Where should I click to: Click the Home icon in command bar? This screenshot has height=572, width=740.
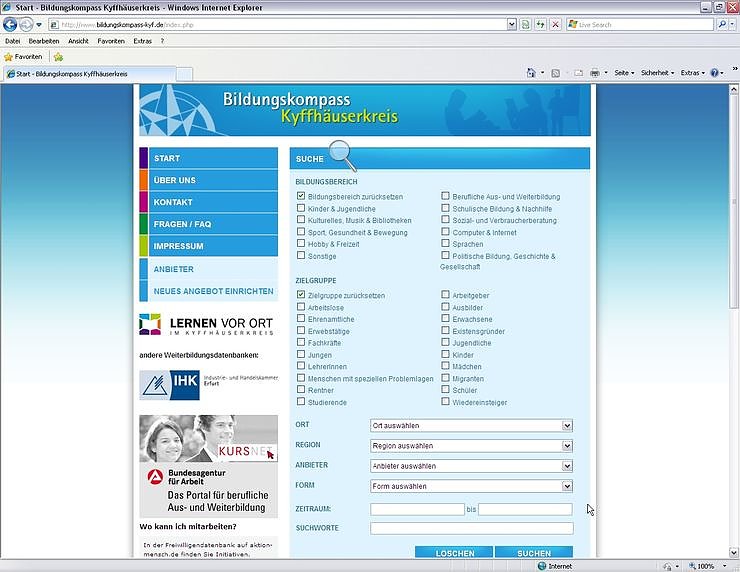pos(531,73)
